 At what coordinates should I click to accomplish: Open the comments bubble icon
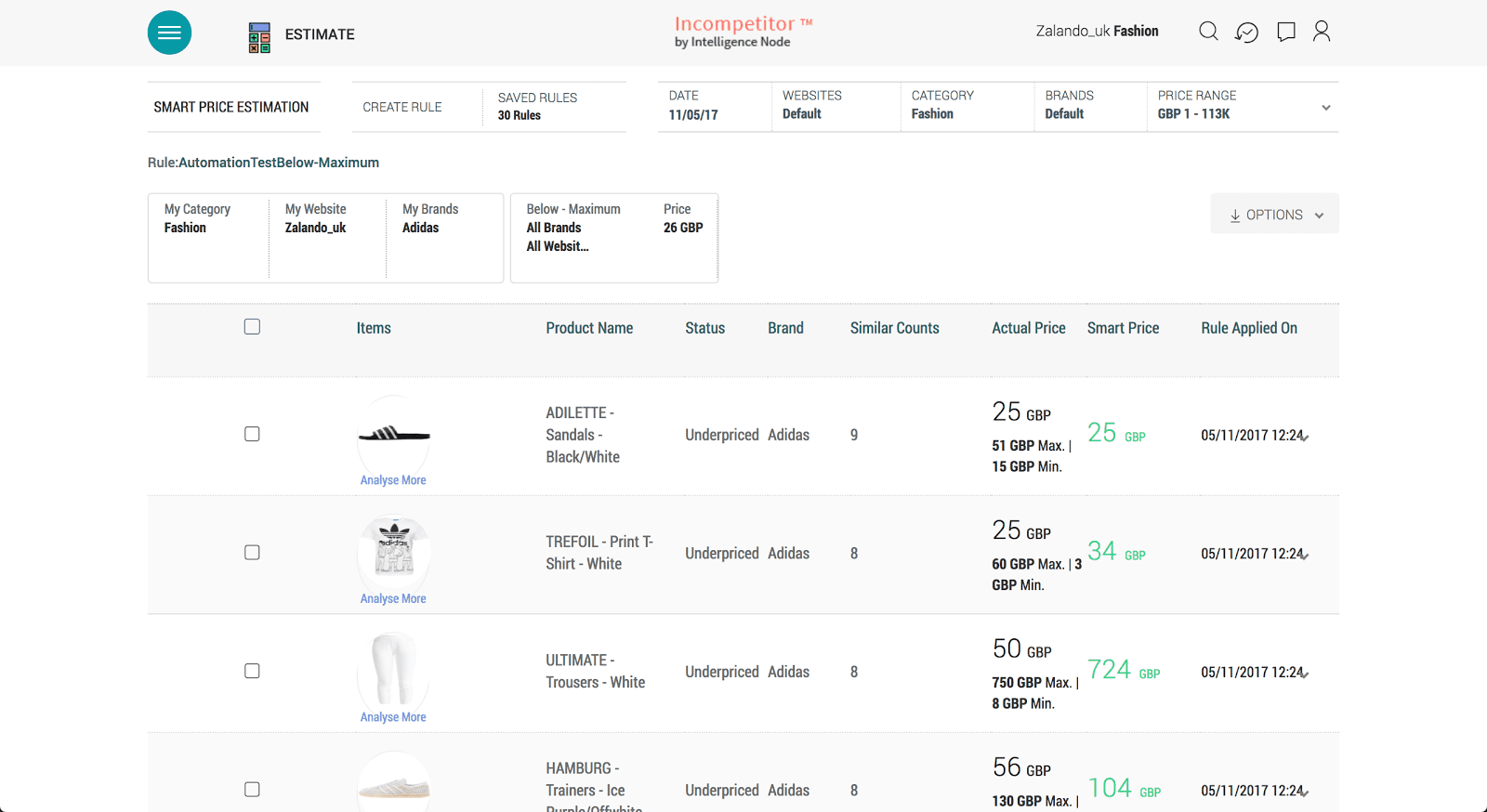click(1286, 33)
